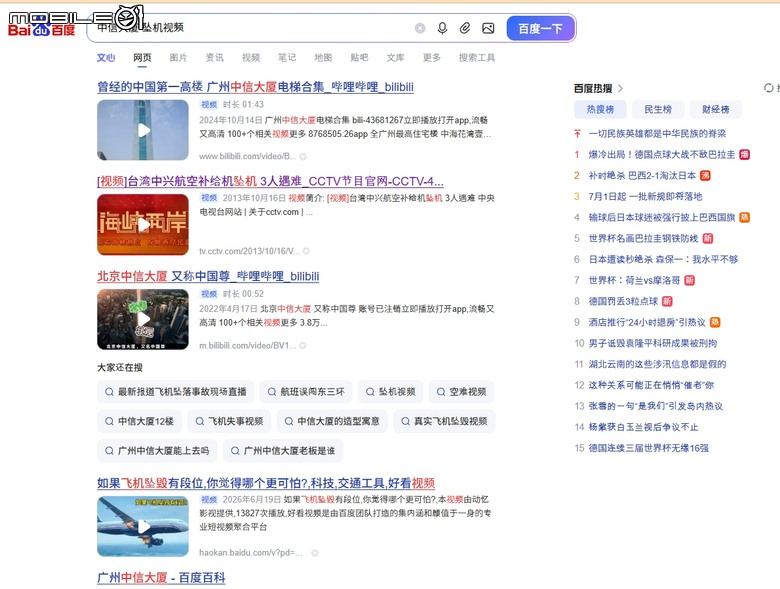The width and height of the screenshot is (780, 589).
Task: Play the 海峡两岸 CCTV video thumbnail
Action: 143,225
